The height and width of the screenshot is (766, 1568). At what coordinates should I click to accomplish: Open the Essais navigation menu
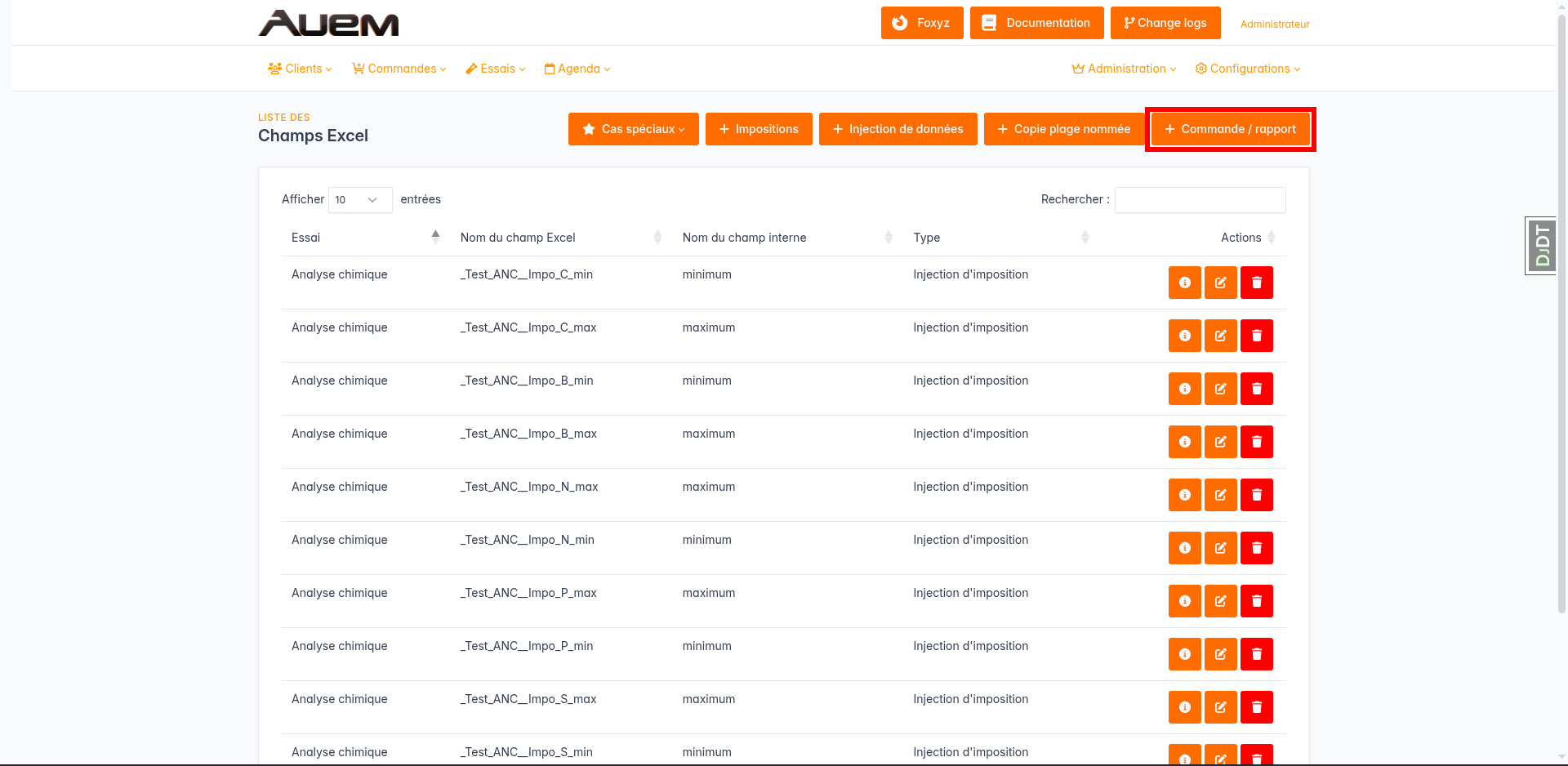click(x=496, y=69)
